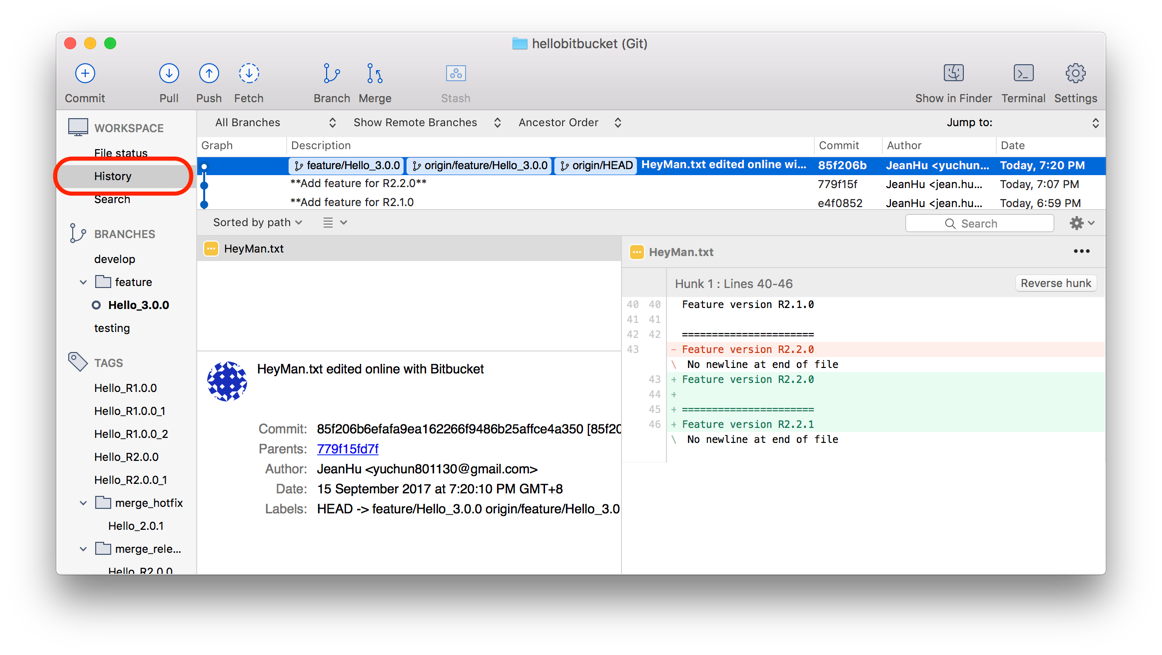Select the testing branch
The height and width of the screenshot is (655, 1162).
click(x=112, y=328)
